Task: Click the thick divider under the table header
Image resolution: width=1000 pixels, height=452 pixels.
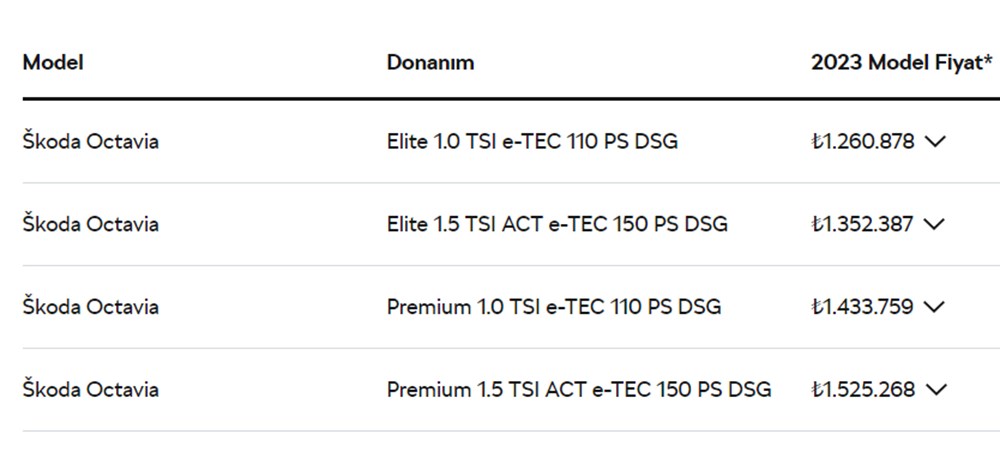Action: point(500,99)
